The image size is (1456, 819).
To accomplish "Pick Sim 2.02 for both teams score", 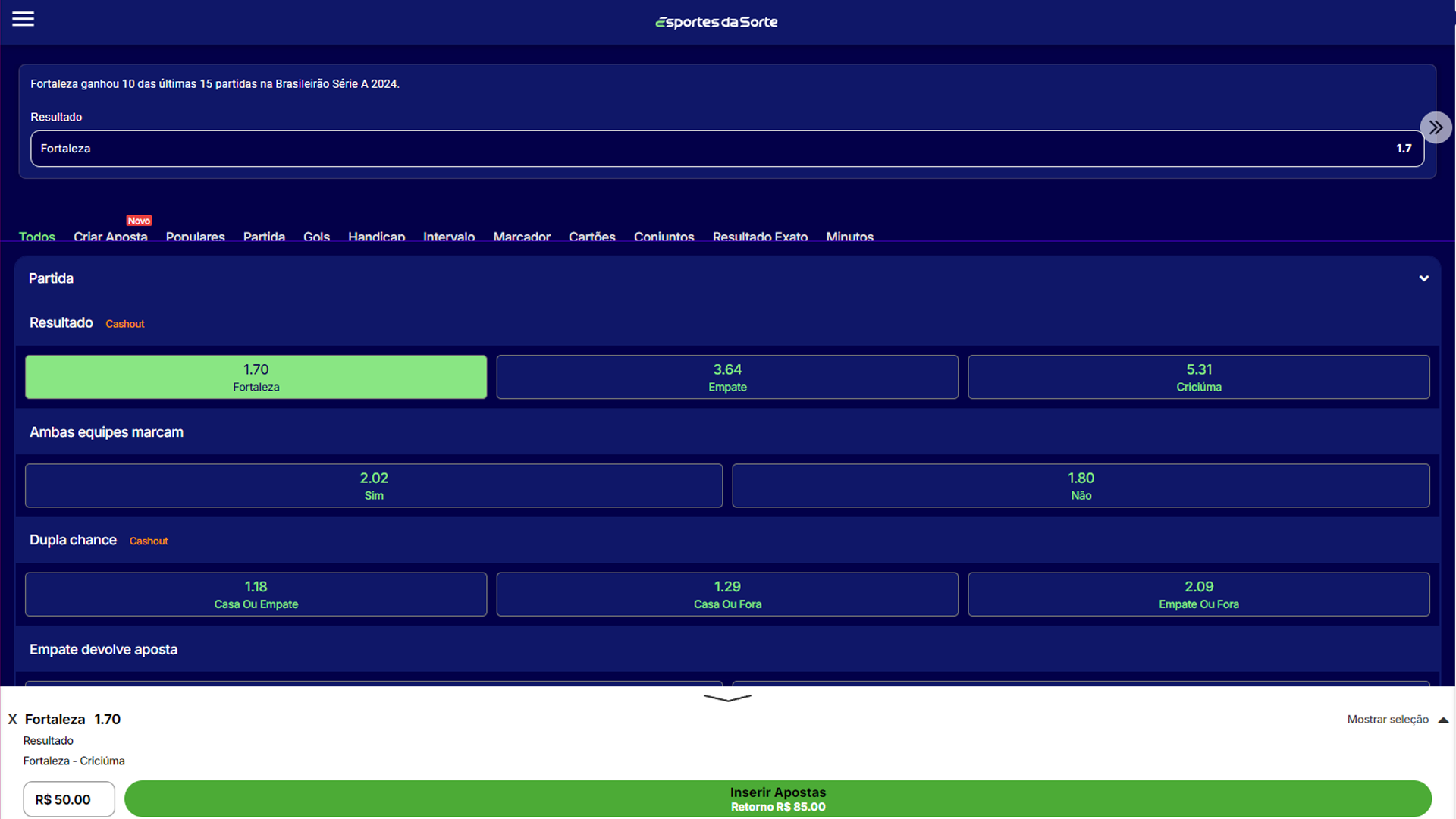I will pyautogui.click(x=374, y=485).
